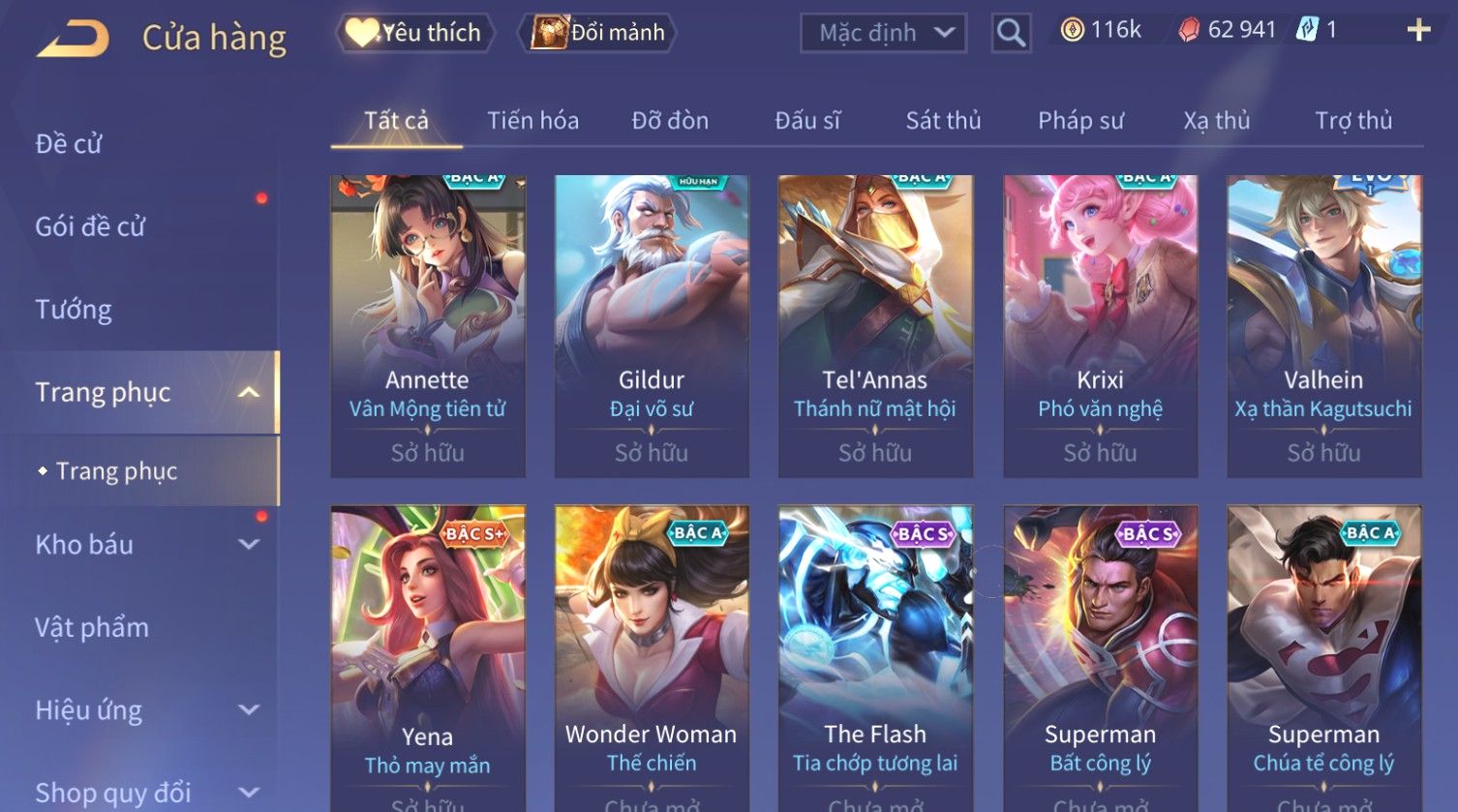Click the gold coin currency icon

point(1072,31)
